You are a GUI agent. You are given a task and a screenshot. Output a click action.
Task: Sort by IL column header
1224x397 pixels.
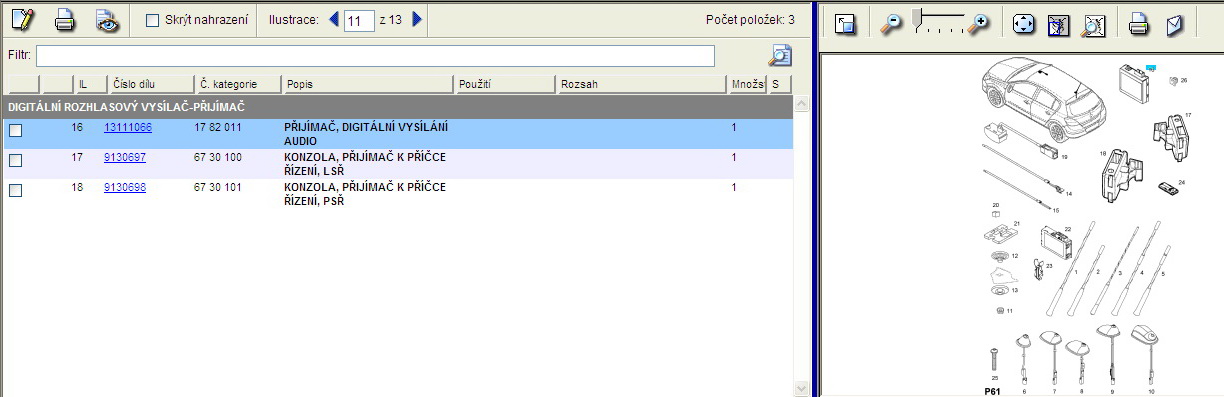[x=92, y=85]
